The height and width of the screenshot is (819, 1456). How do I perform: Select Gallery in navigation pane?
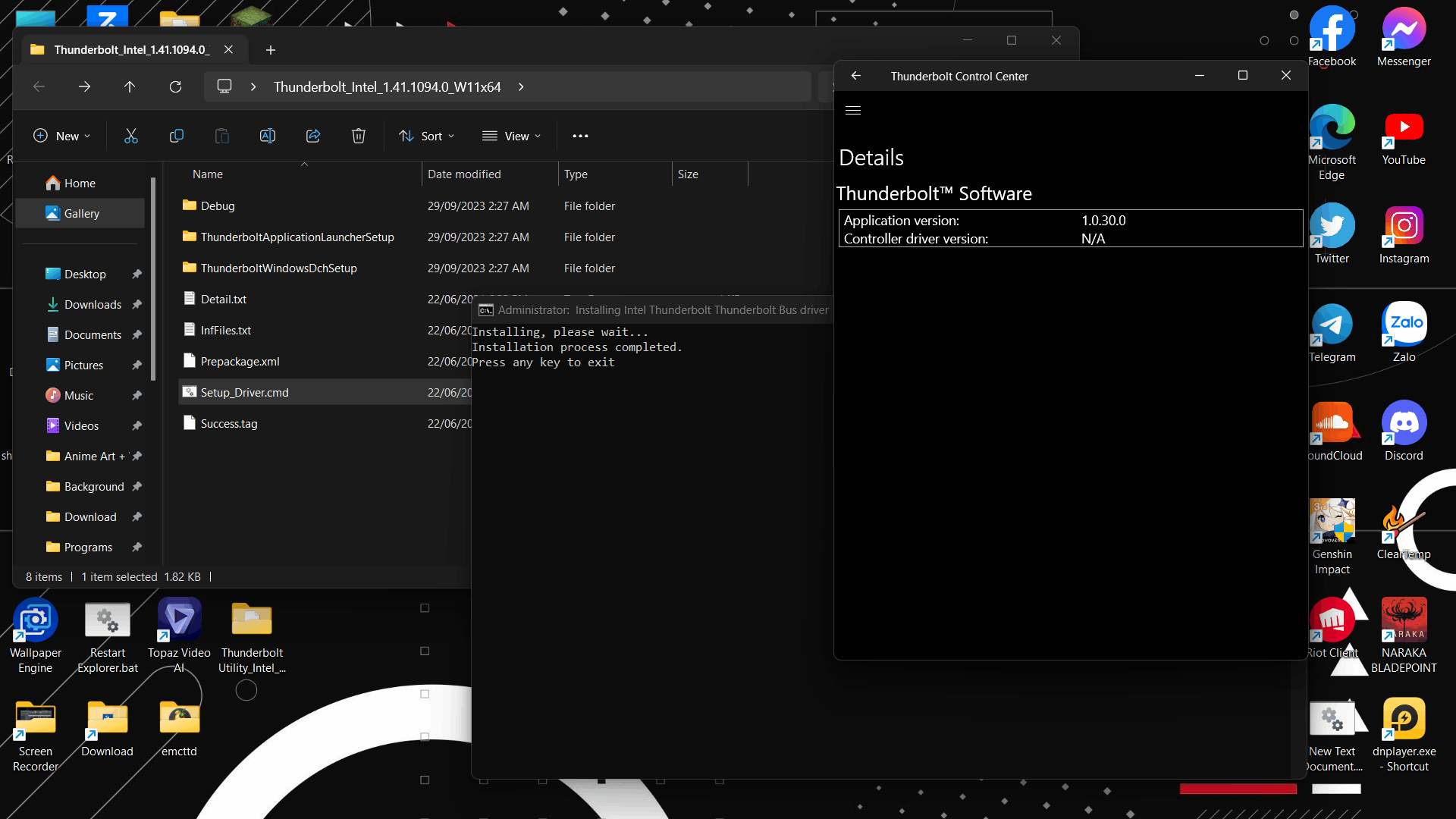[x=81, y=214]
